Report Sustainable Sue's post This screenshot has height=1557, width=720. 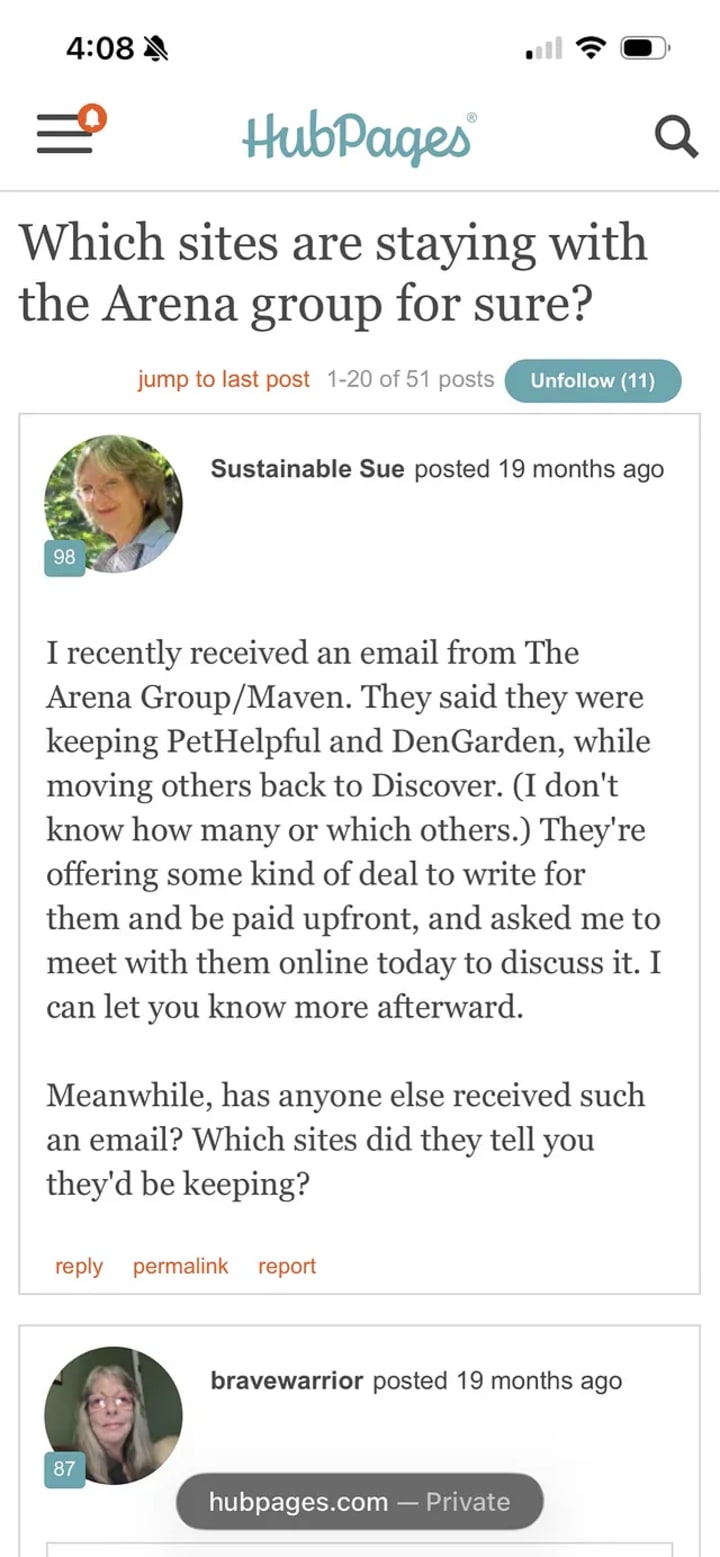point(287,1266)
